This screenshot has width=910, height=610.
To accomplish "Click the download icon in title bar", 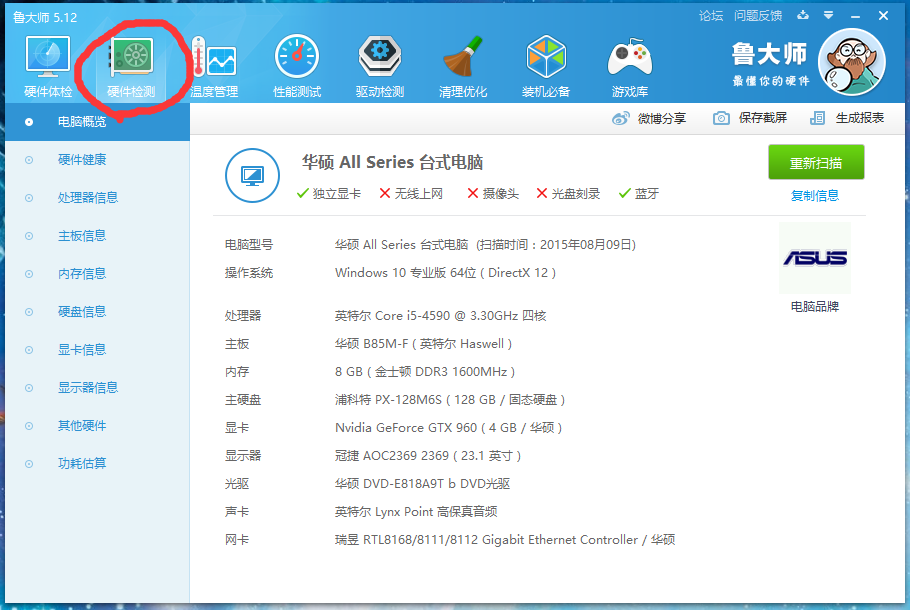I will [x=803, y=15].
